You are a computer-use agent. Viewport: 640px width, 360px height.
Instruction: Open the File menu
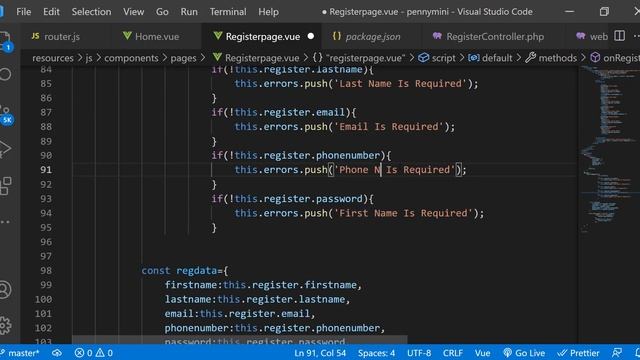24,12
